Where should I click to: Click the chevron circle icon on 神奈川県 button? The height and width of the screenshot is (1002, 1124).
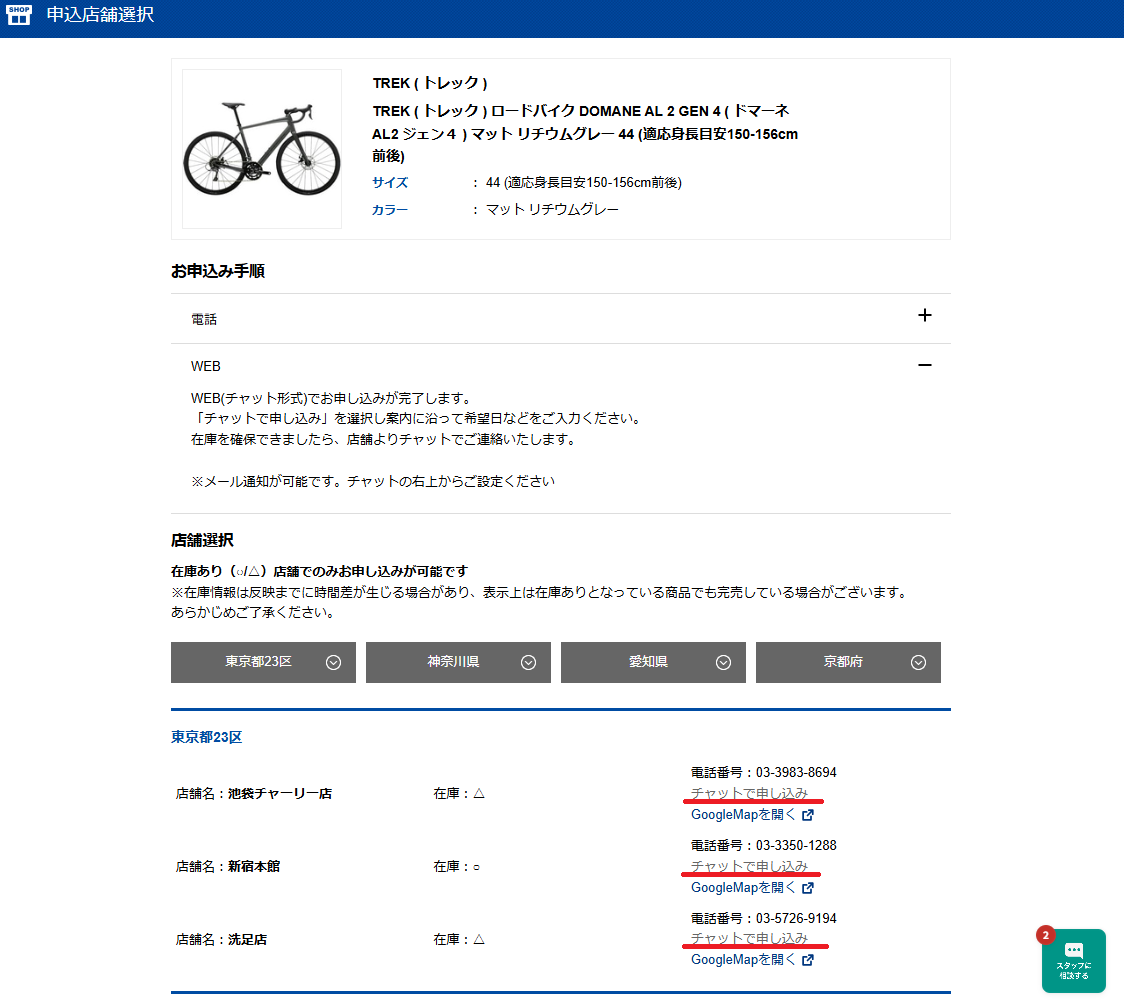528,663
